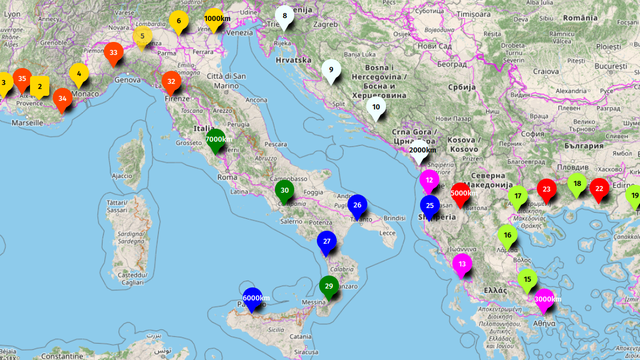The image size is (640, 360).
Task: Click the red marker numbered 23
Action: click(547, 191)
